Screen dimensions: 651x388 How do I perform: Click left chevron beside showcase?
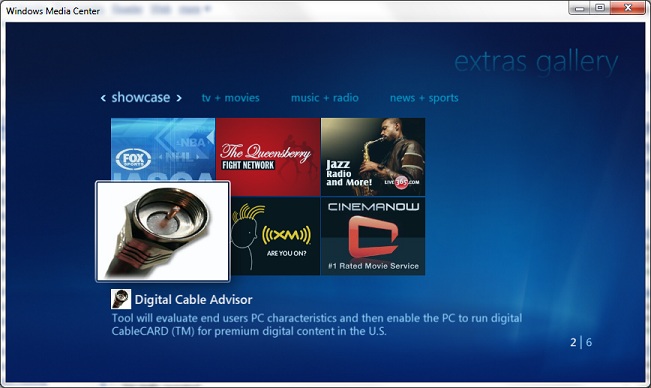pyautogui.click(x=103, y=98)
